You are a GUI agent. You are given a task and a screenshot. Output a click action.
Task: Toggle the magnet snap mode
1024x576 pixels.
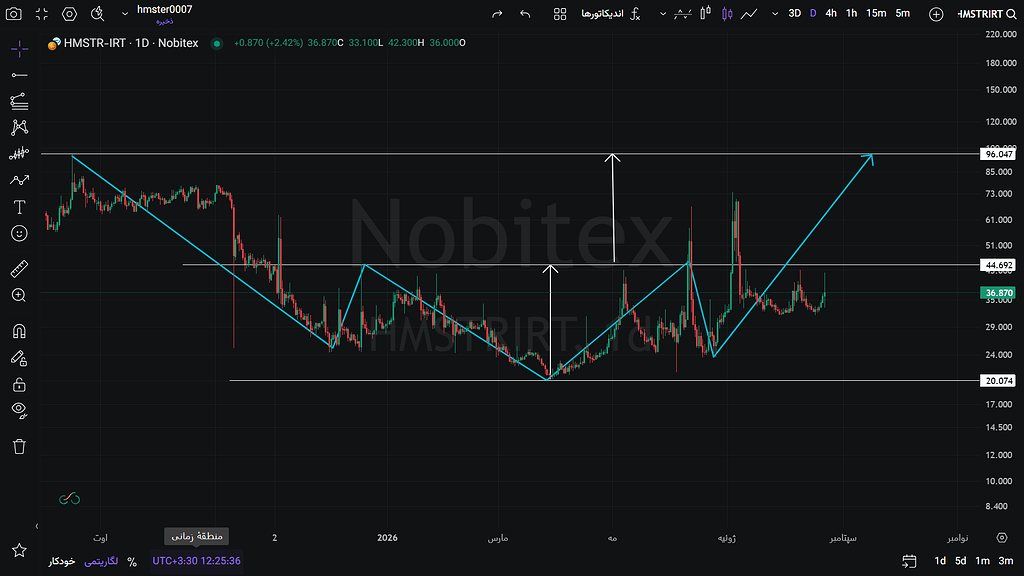coord(20,331)
